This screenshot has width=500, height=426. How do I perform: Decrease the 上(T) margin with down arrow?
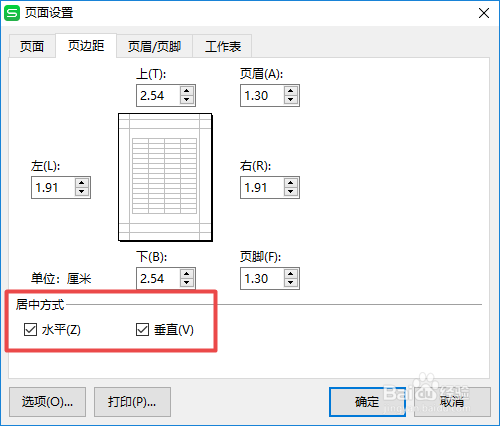tap(187, 100)
